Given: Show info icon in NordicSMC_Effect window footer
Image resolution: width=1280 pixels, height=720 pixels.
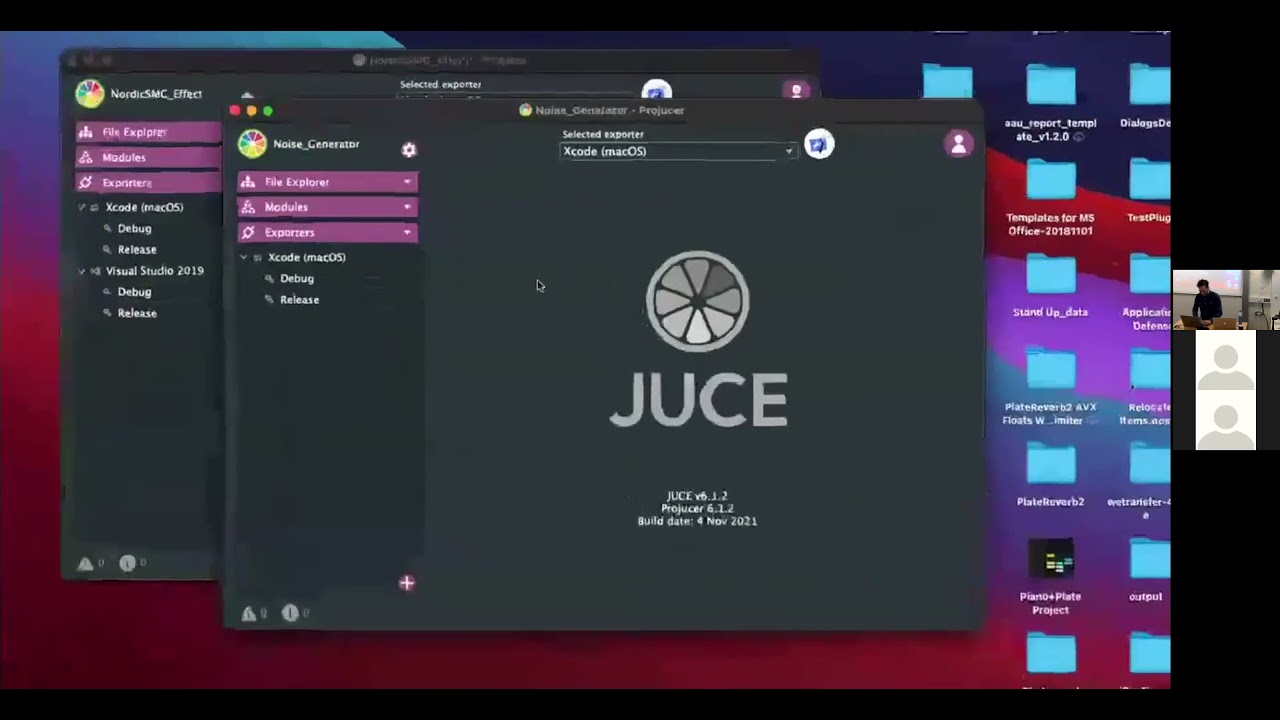Looking at the screenshot, I should point(127,563).
